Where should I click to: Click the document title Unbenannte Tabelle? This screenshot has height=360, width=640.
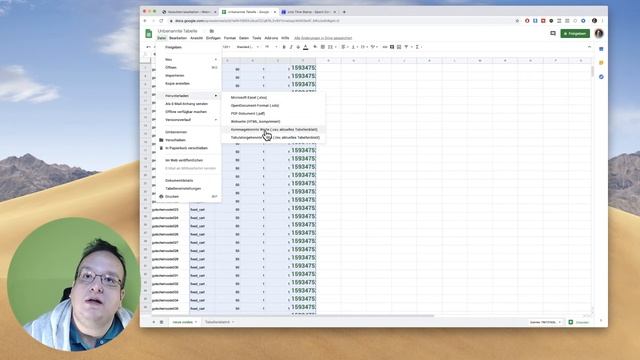click(x=177, y=31)
